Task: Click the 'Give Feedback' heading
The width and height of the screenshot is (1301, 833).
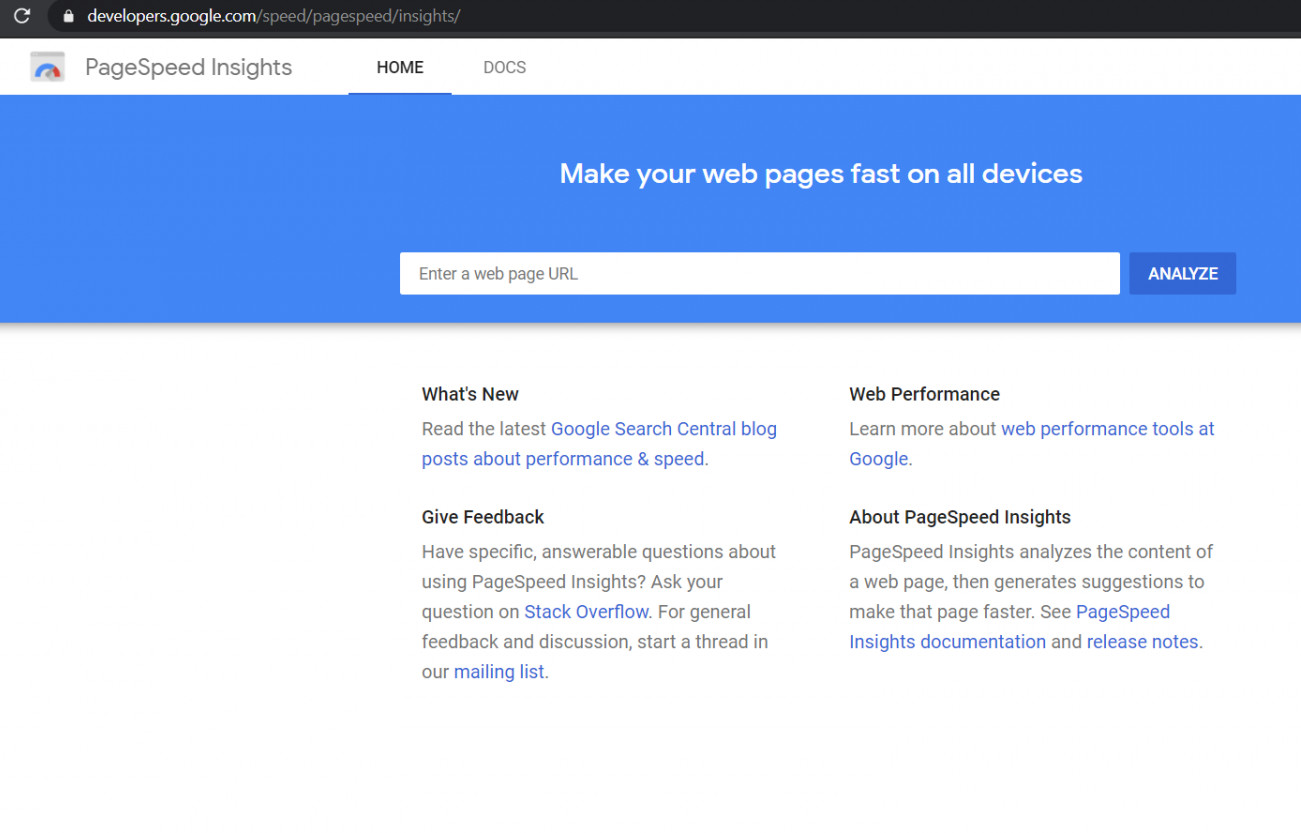Action: [x=483, y=517]
